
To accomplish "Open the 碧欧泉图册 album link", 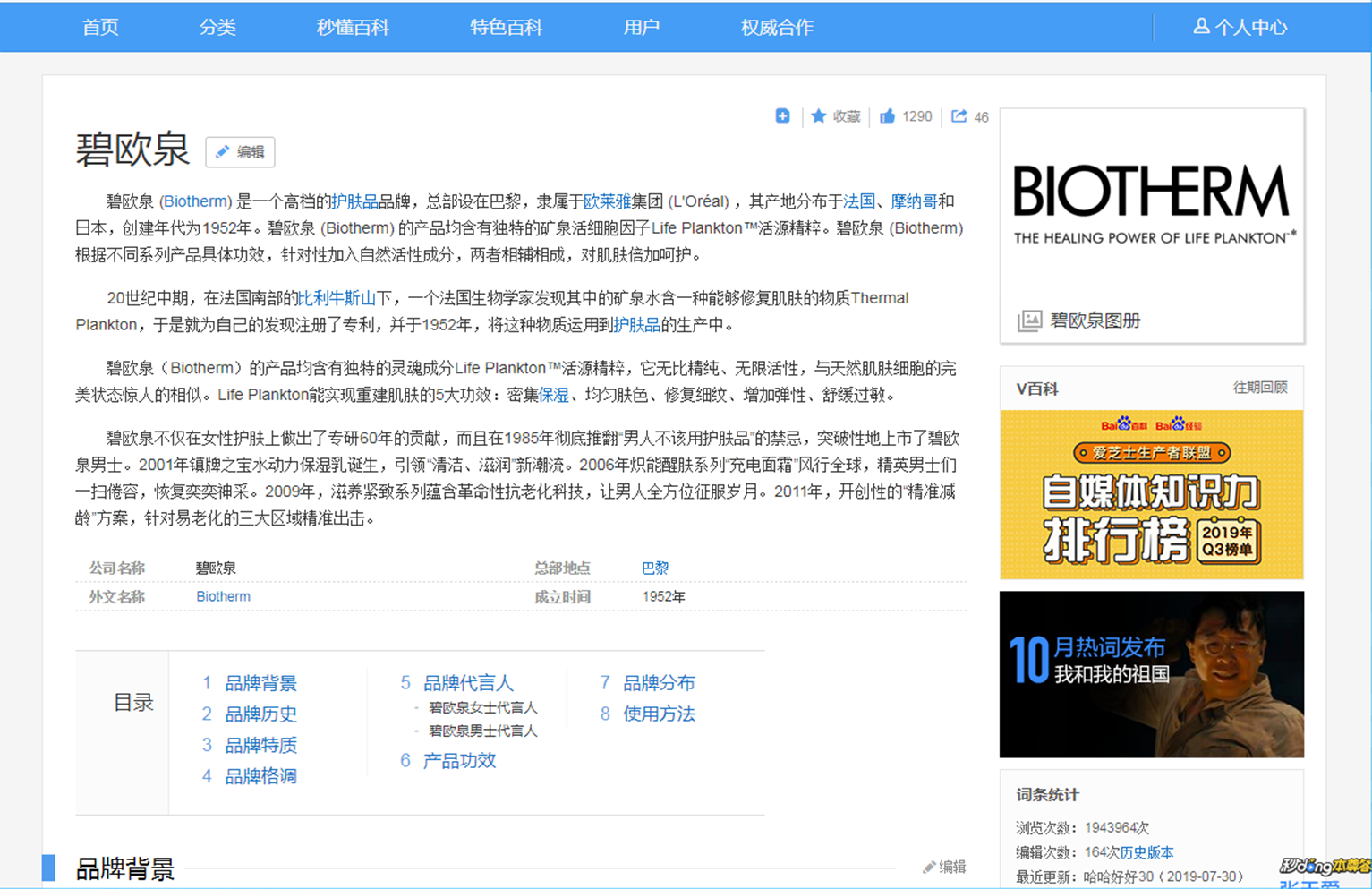I will [x=1095, y=321].
